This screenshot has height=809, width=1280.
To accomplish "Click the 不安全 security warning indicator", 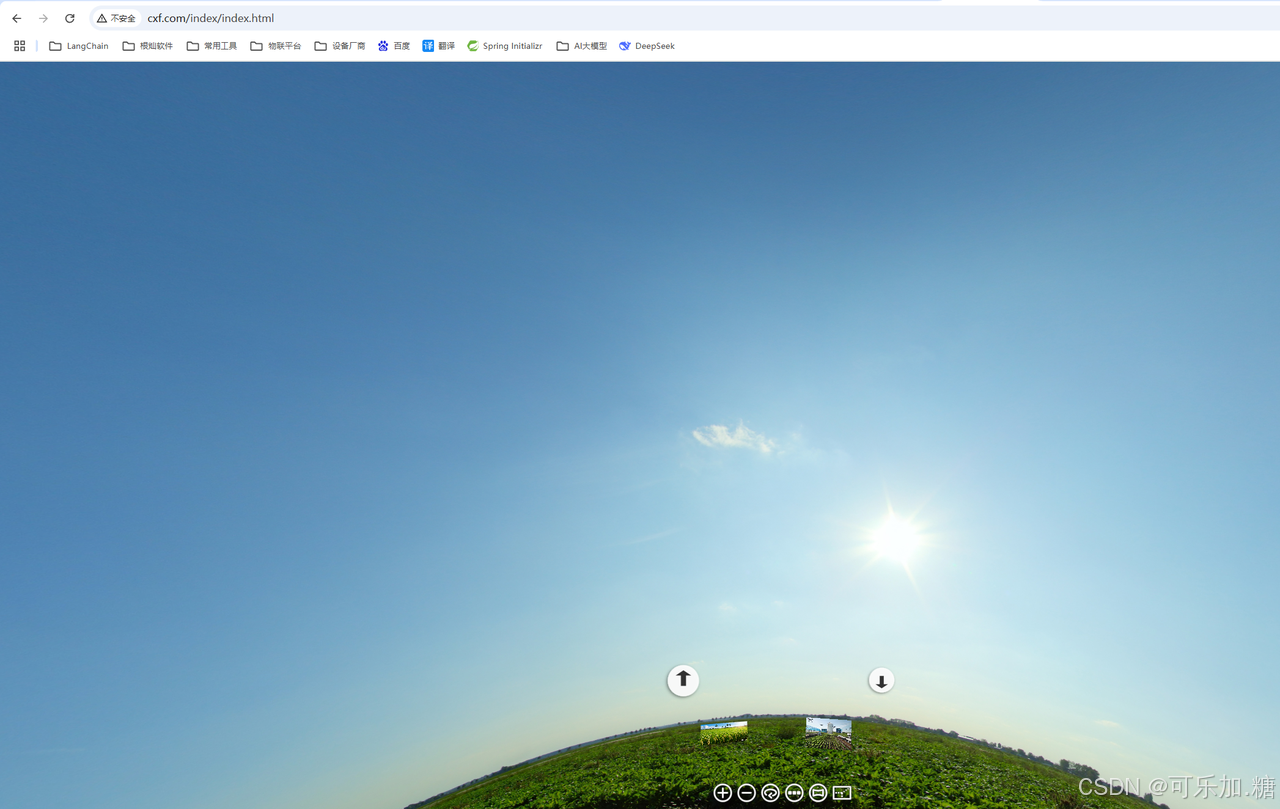I will click(116, 18).
